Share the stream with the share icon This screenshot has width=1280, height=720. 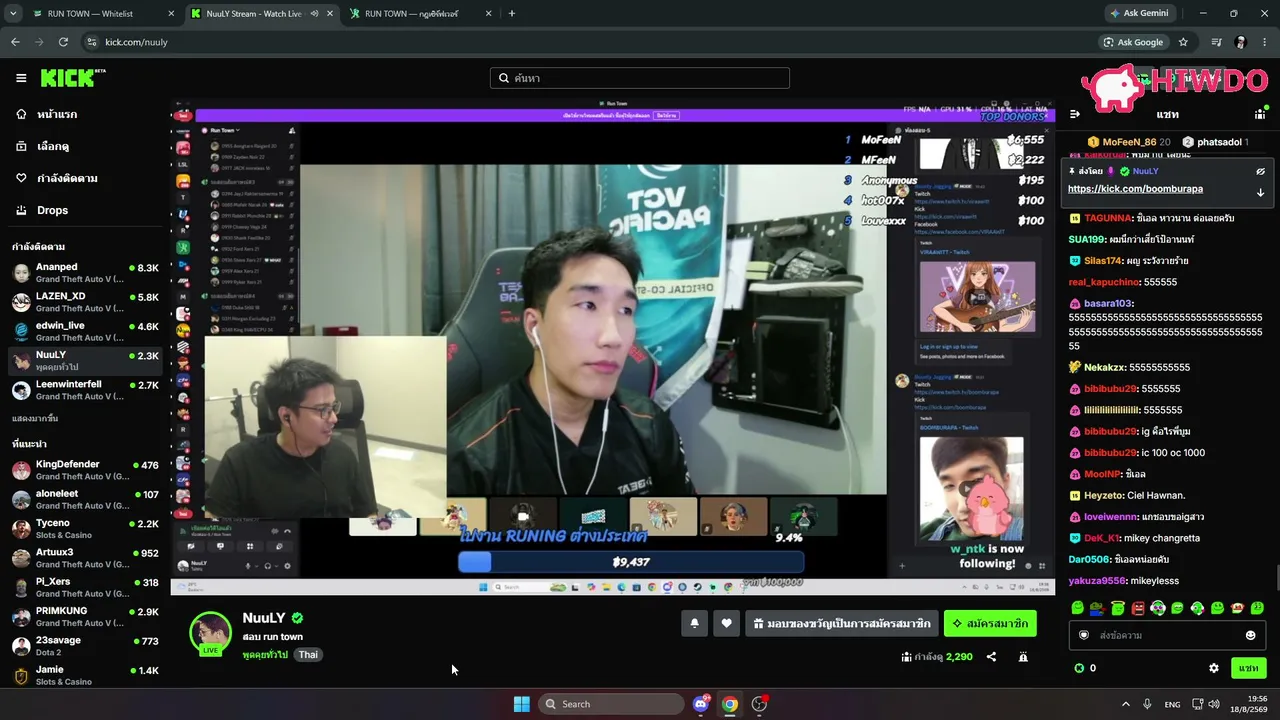click(991, 657)
